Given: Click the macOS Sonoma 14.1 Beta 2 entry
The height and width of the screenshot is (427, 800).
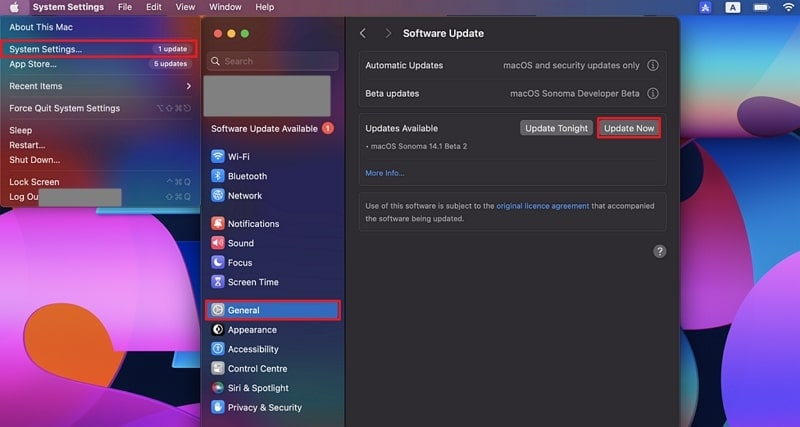Looking at the screenshot, I should (x=416, y=146).
